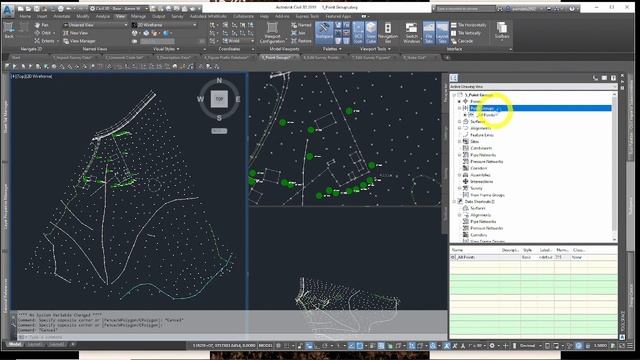Switch to the Manage ribbon tab
The image size is (640, 360).
coord(138,16)
